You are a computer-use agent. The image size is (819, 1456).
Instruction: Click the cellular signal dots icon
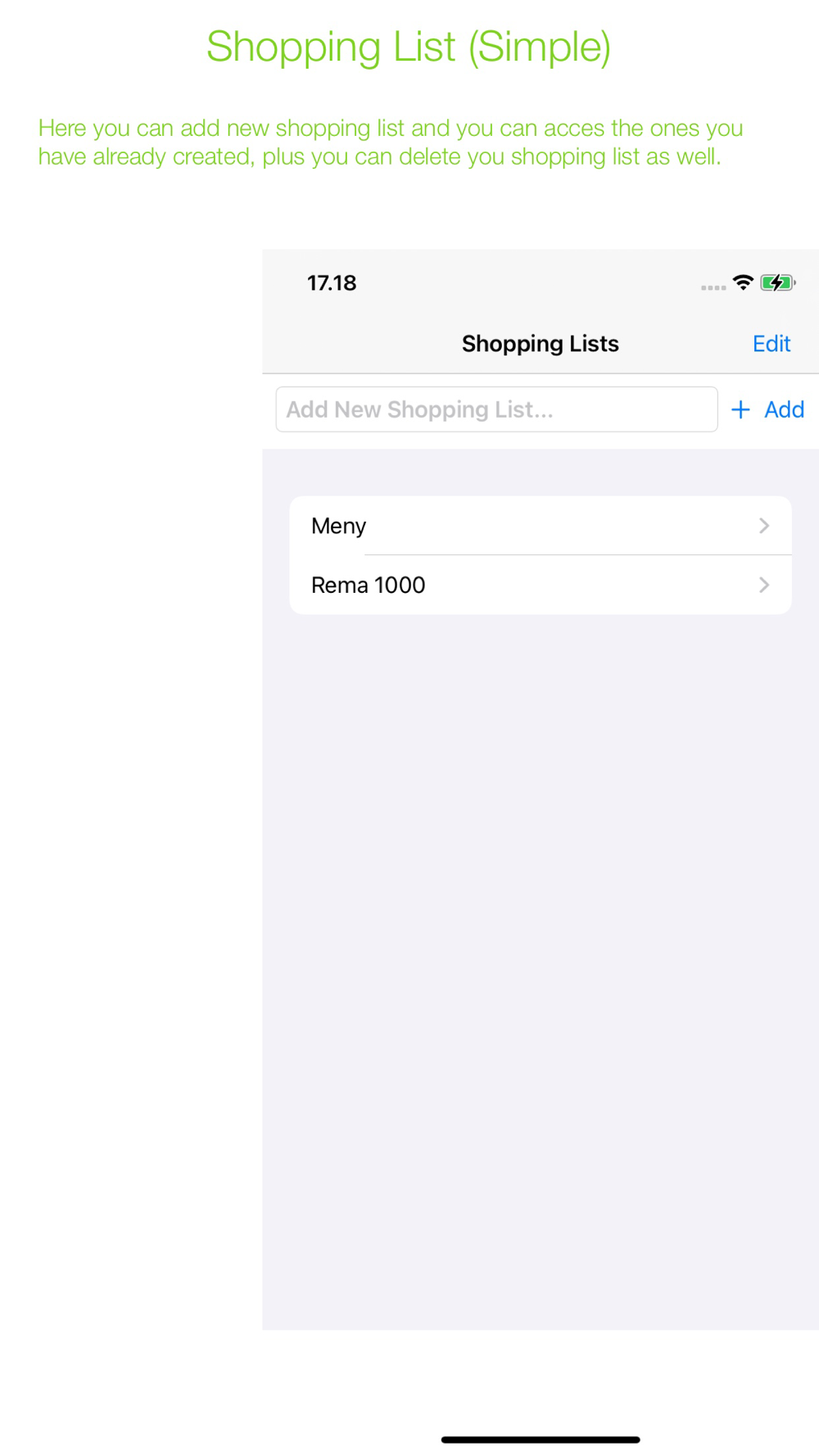click(713, 287)
